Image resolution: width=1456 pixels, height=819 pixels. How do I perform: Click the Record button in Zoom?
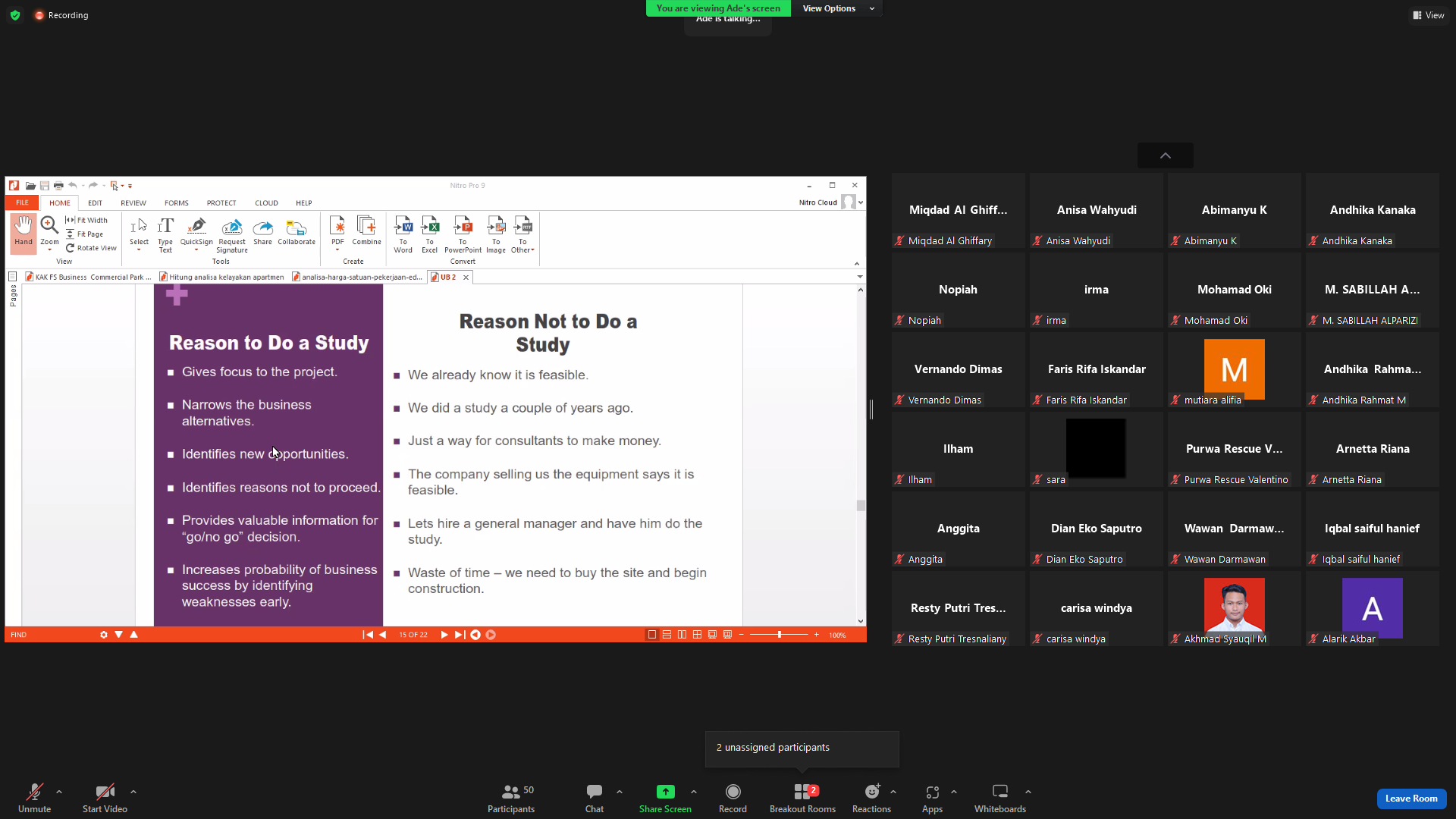tap(733, 799)
